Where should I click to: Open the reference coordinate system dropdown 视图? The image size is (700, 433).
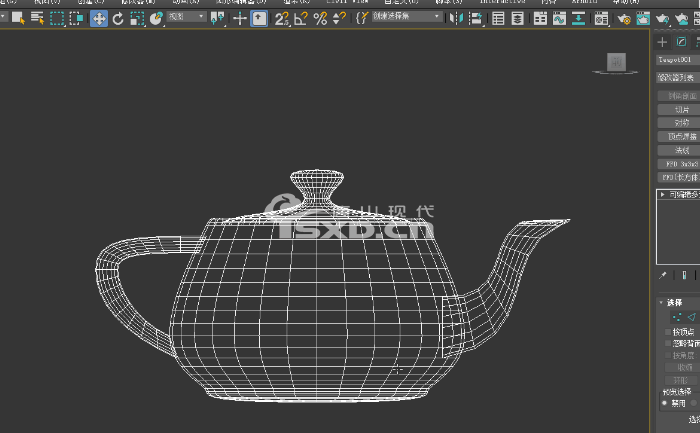pos(187,17)
